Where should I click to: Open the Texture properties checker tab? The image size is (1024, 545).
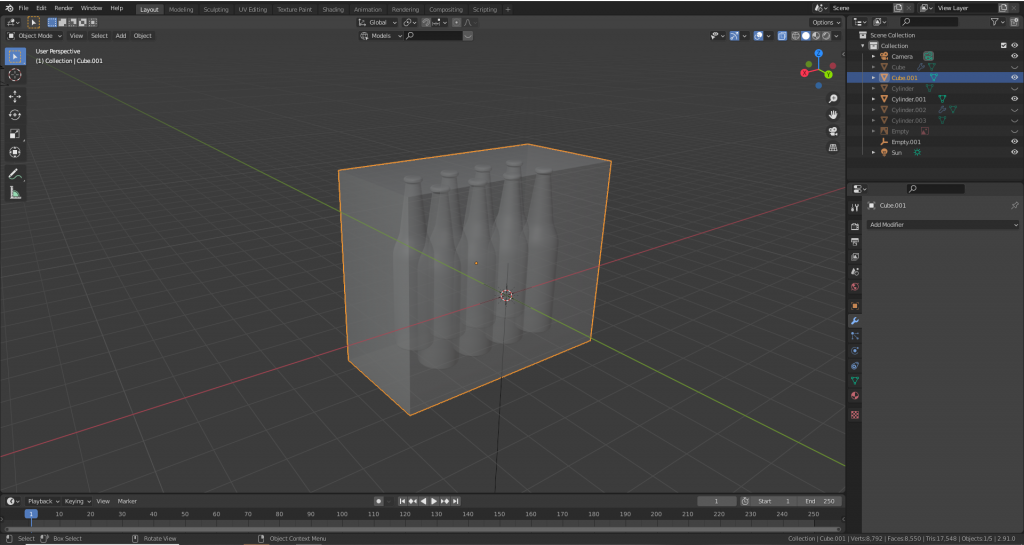click(855, 414)
